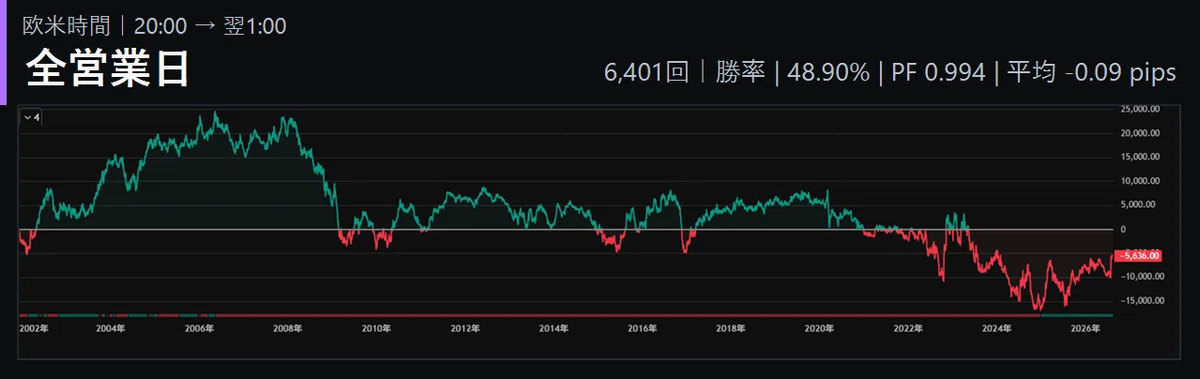The image size is (1200, 379).
Task: Click the 平均 -0.09 pips statistic
Action: (x=1091, y=73)
